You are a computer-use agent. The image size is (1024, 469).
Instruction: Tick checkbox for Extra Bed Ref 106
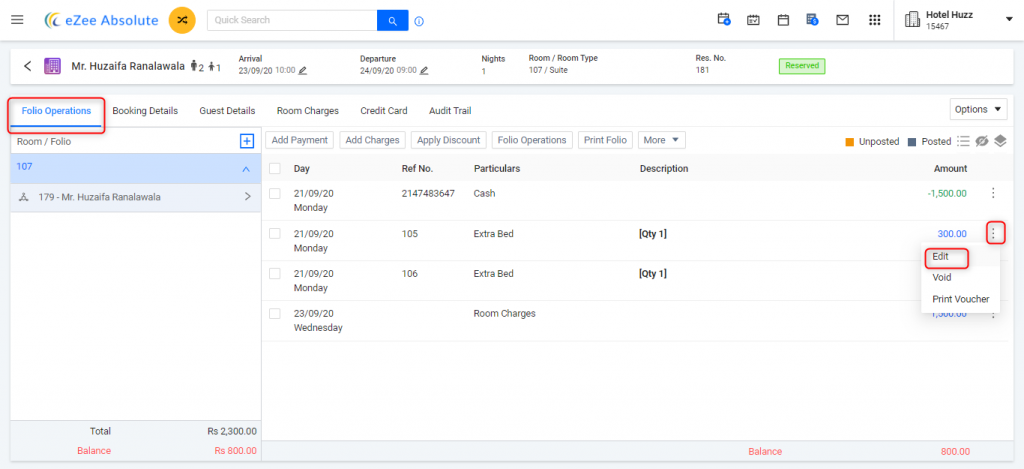coord(275,274)
